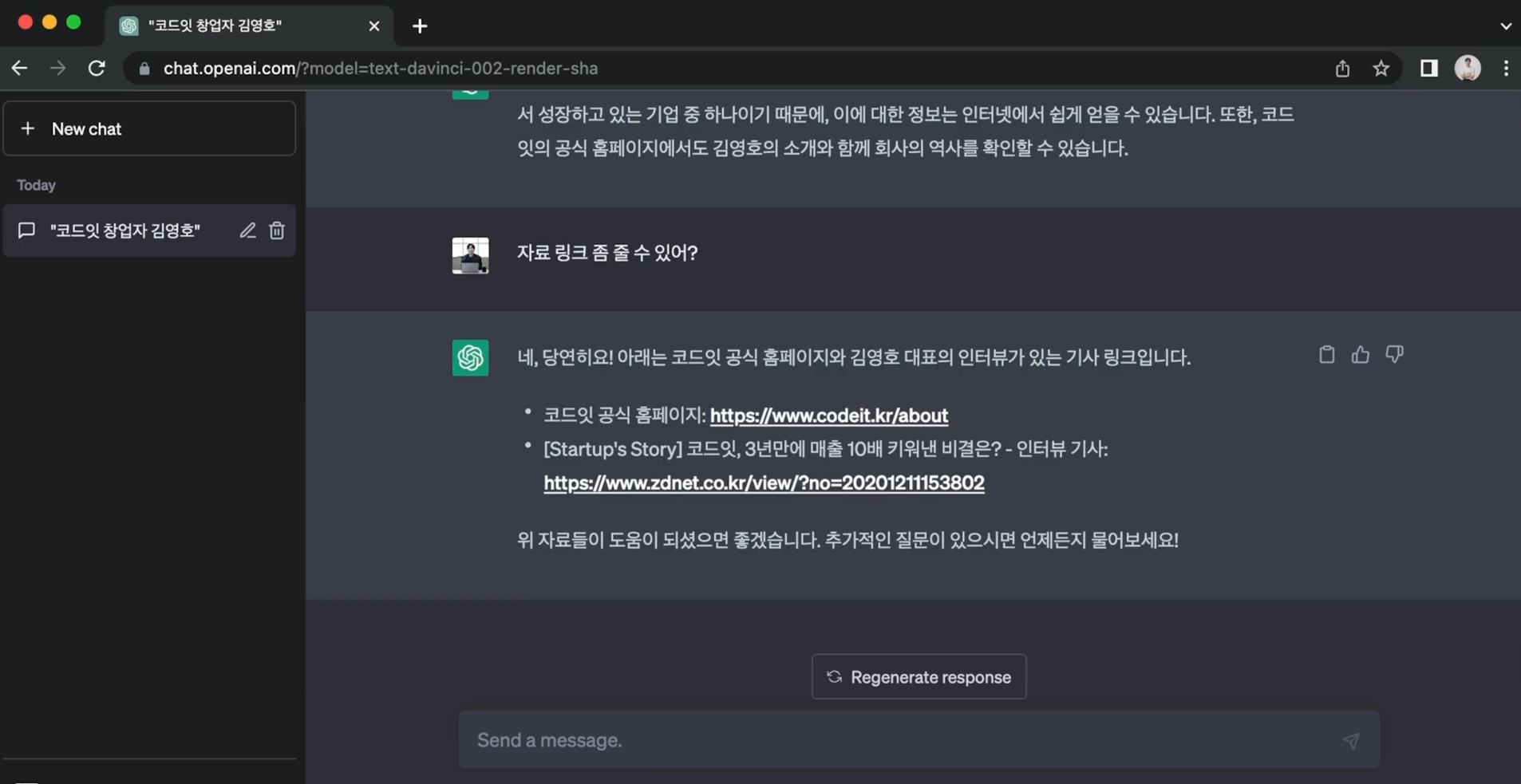This screenshot has width=1521, height=784.
Task: Click the chat bubble icon in sidebar
Action: point(26,230)
